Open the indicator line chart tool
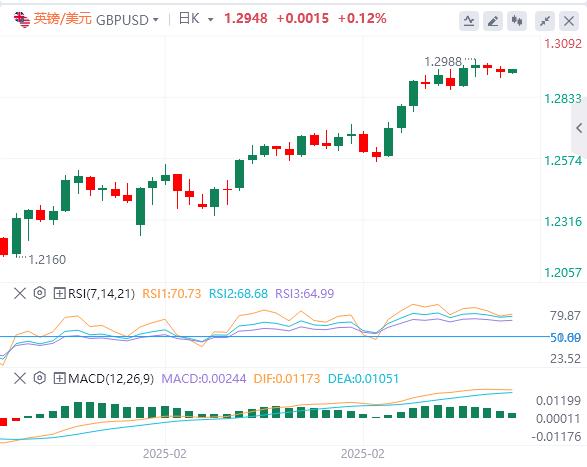This screenshot has width=587, height=467. click(x=469, y=21)
